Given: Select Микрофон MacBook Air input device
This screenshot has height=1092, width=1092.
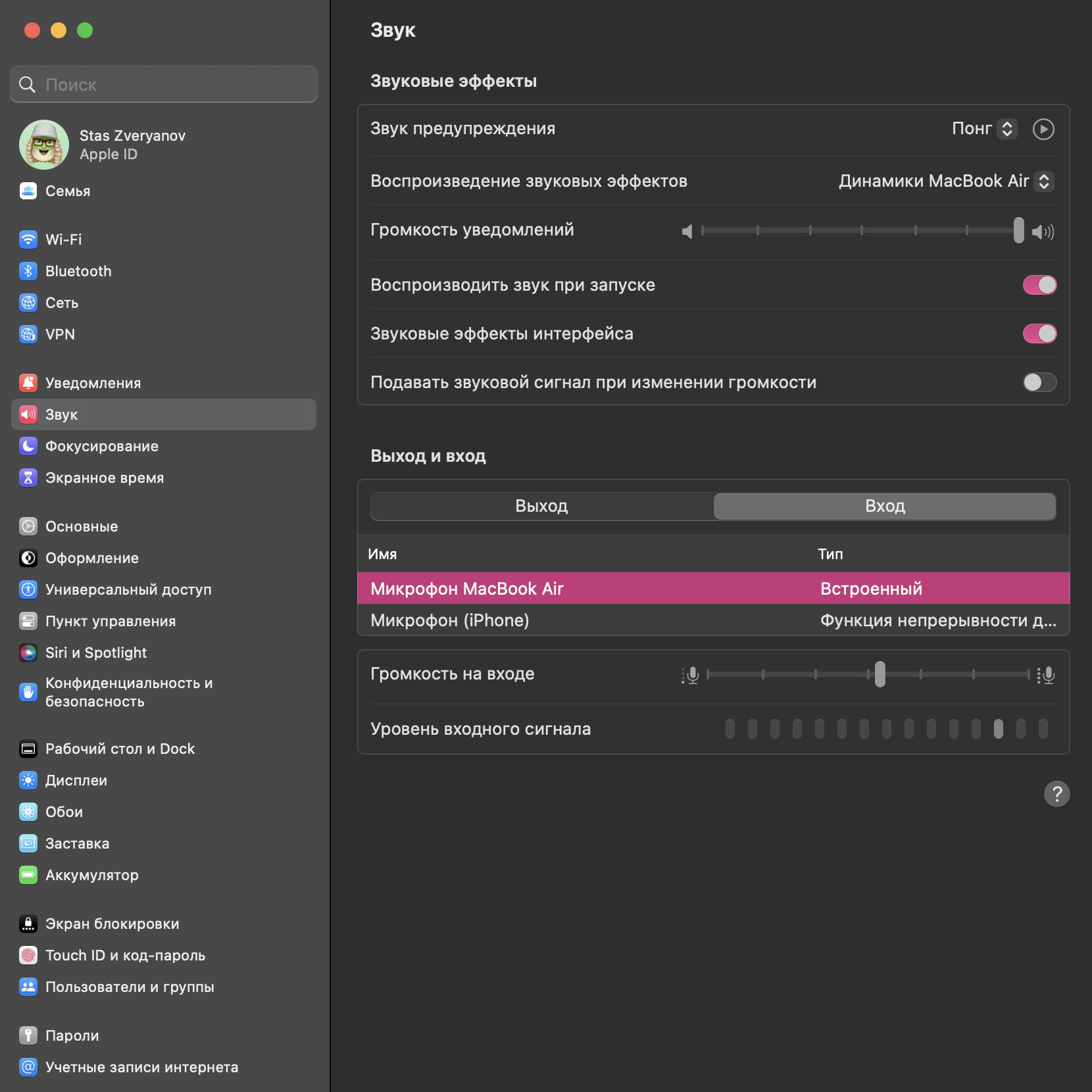Looking at the screenshot, I should [x=714, y=588].
